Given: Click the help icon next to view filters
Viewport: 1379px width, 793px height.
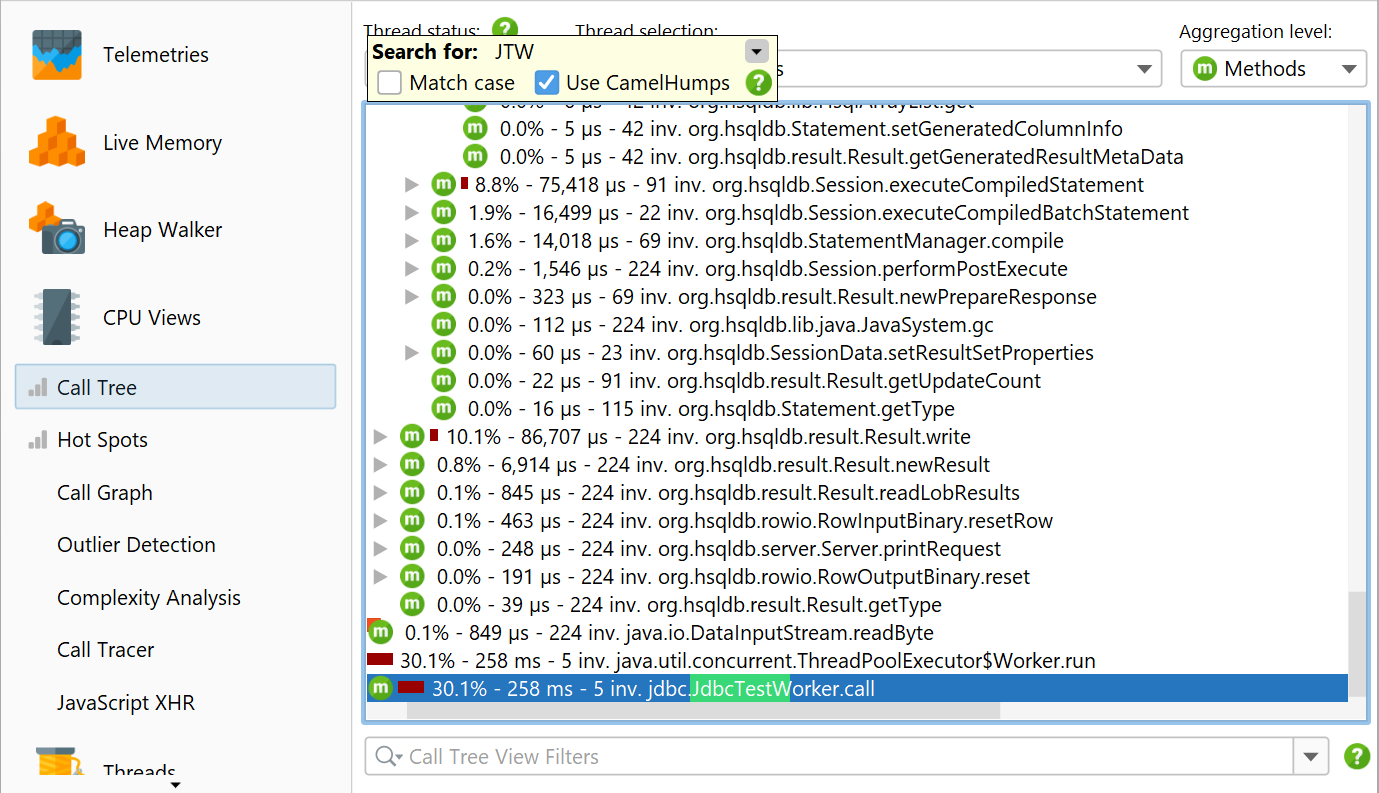Looking at the screenshot, I should click(1357, 756).
